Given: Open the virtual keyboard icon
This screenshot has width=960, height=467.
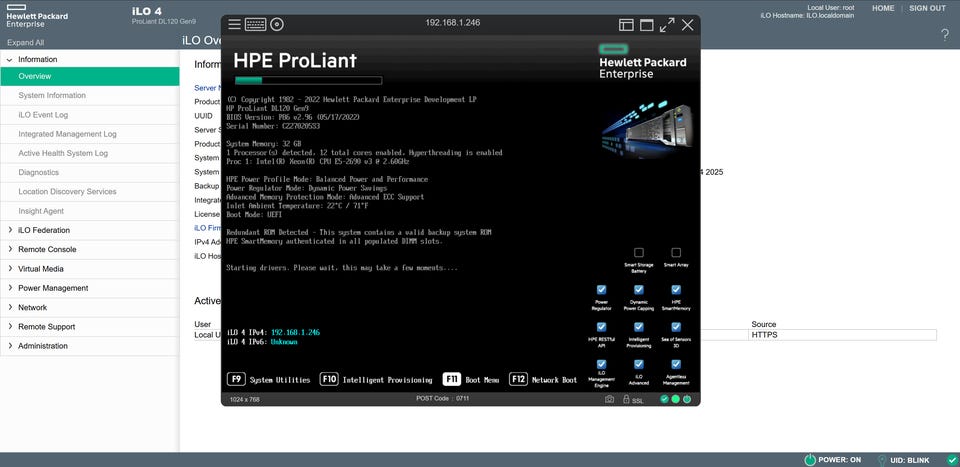Looking at the screenshot, I should pyautogui.click(x=255, y=24).
